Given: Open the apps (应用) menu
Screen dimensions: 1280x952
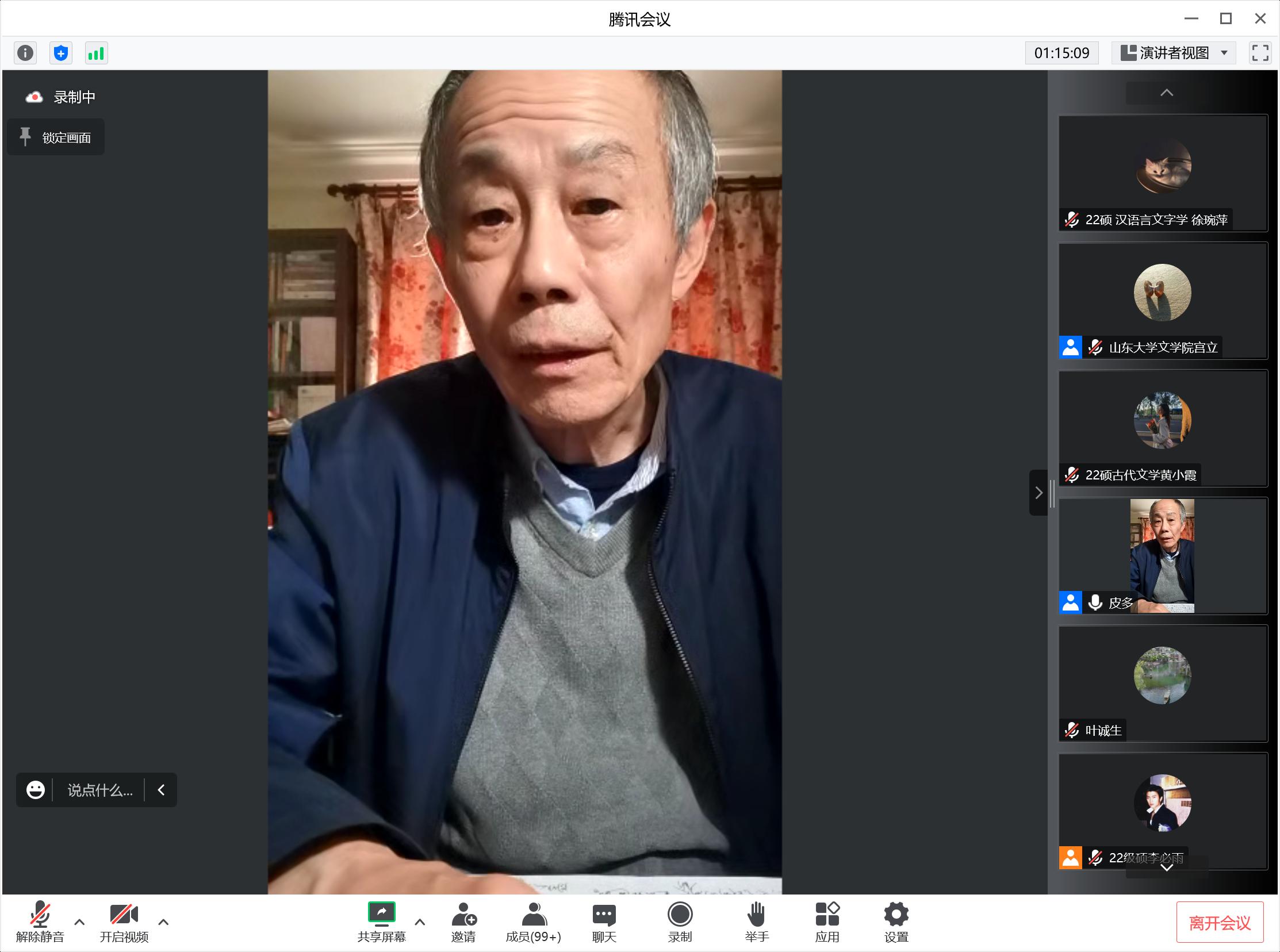Looking at the screenshot, I should tap(827, 922).
